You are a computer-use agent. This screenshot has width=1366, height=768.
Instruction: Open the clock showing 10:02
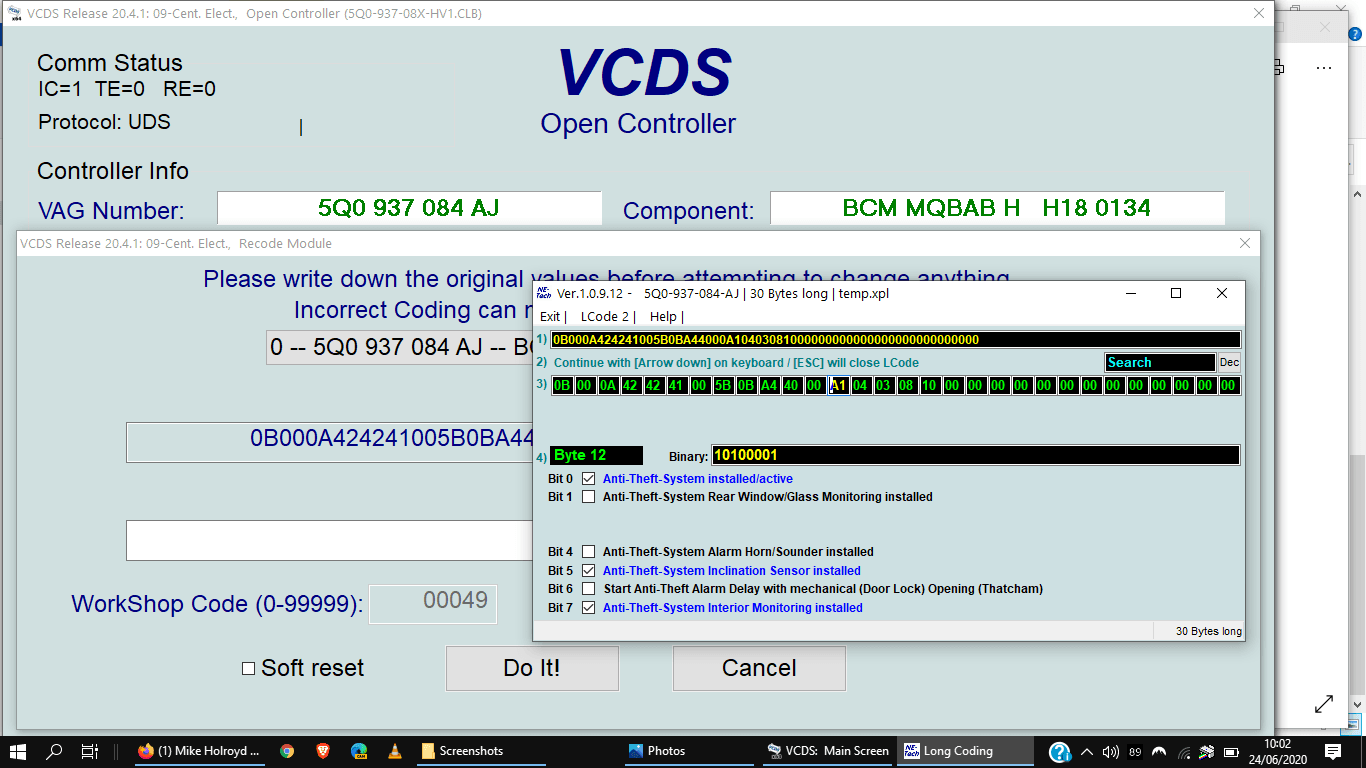1277,751
